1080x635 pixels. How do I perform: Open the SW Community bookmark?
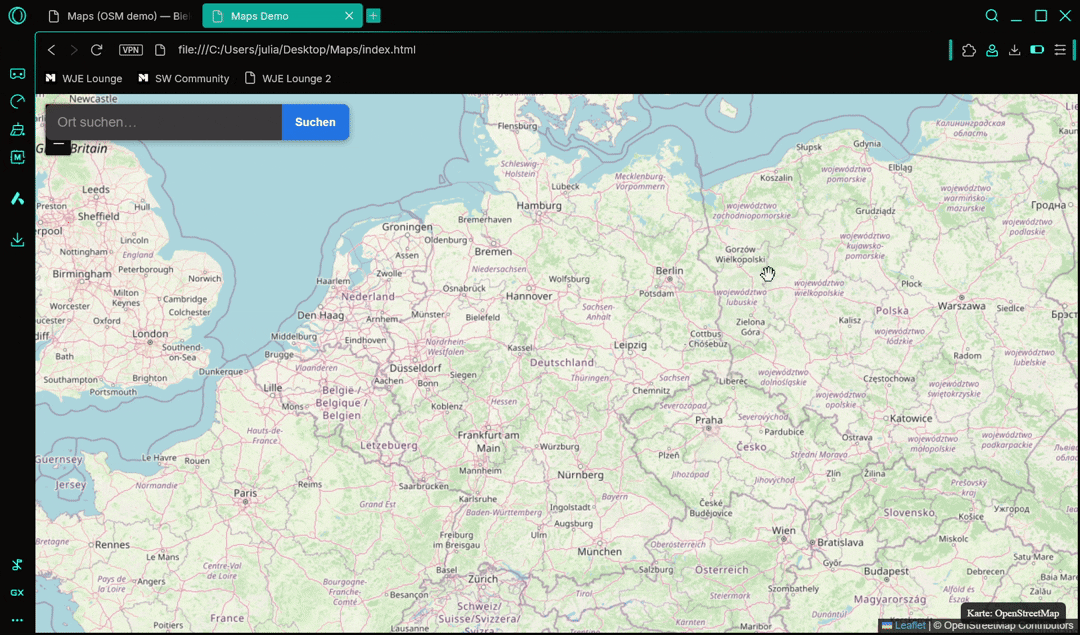click(x=191, y=78)
